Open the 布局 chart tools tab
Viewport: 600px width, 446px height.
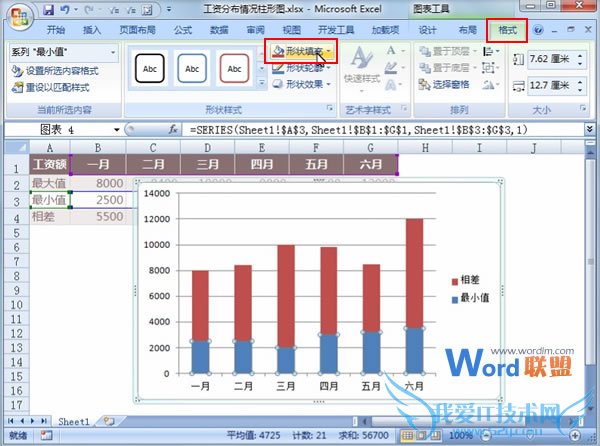tap(468, 30)
